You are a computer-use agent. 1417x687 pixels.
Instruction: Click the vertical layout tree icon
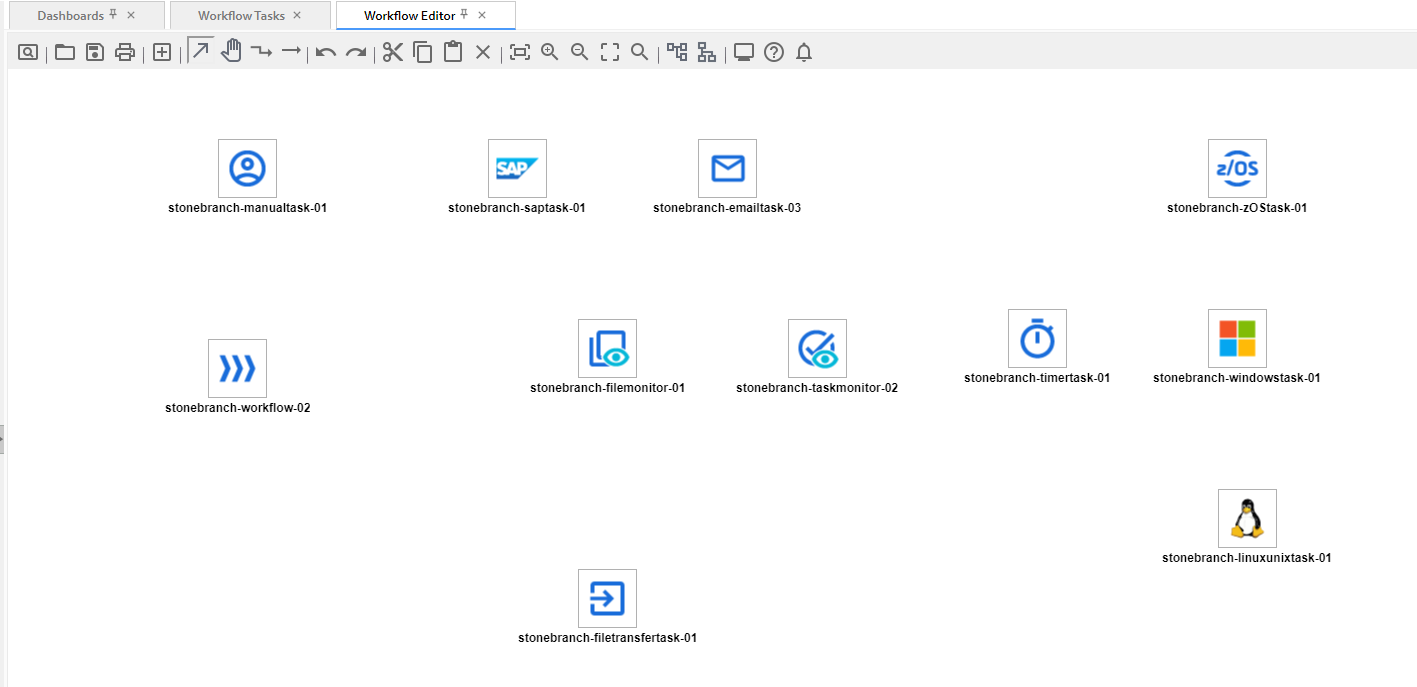click(707, 52)
